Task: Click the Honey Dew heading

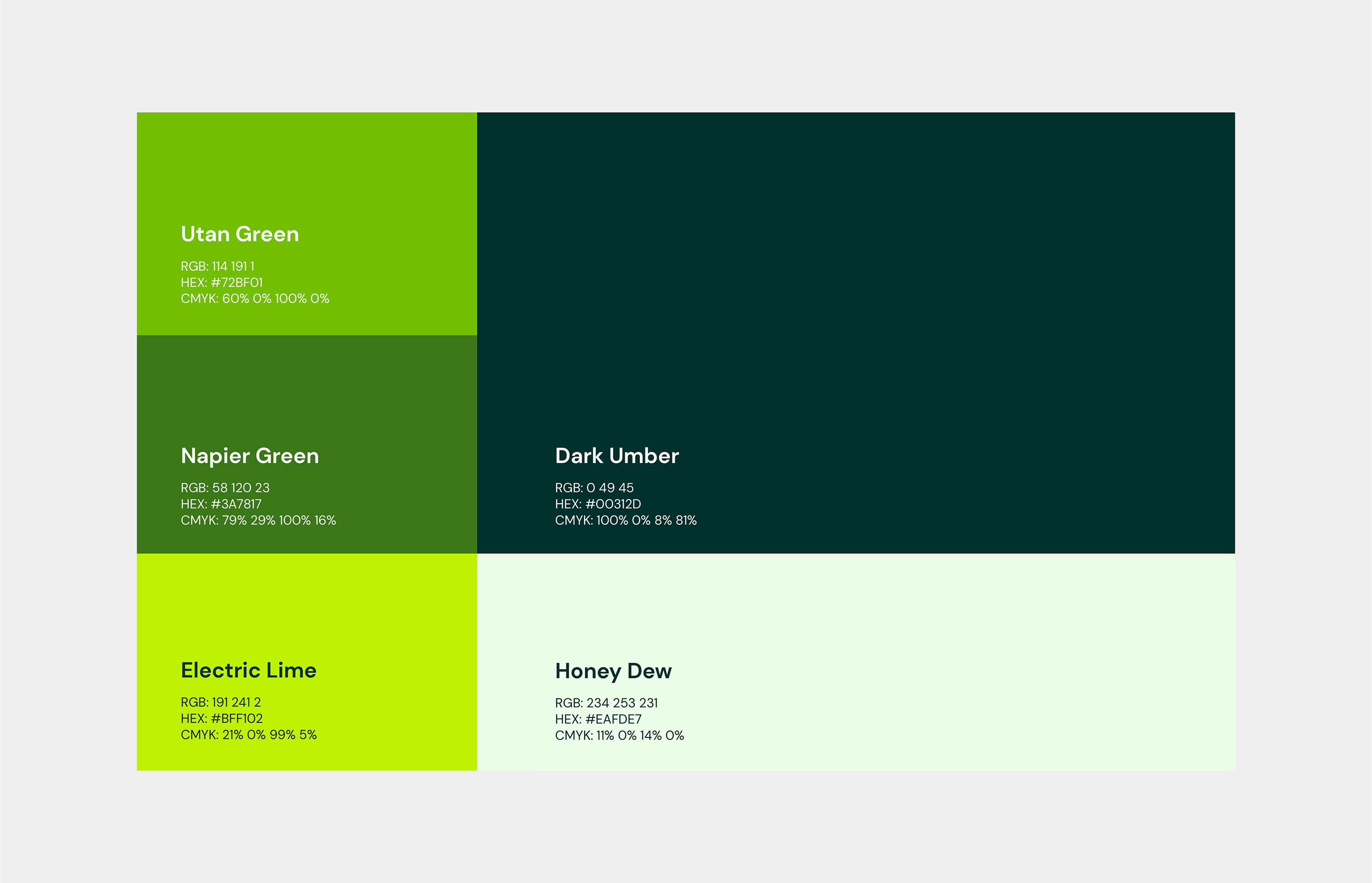Action: tap(613, 671)
